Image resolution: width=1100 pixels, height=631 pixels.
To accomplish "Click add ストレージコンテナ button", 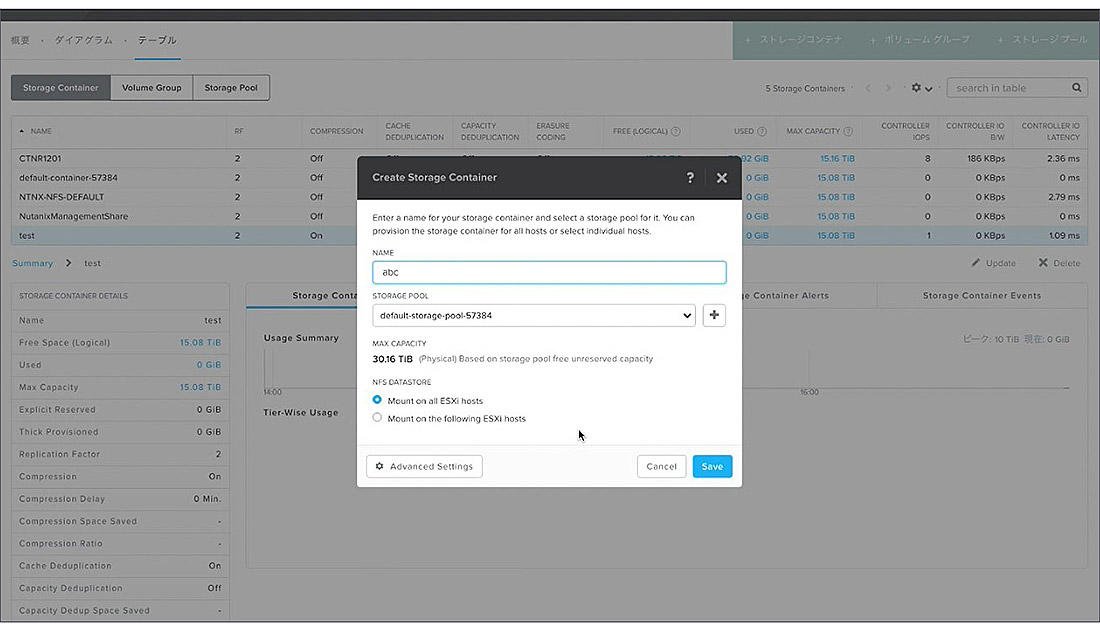I will [793, 40].
